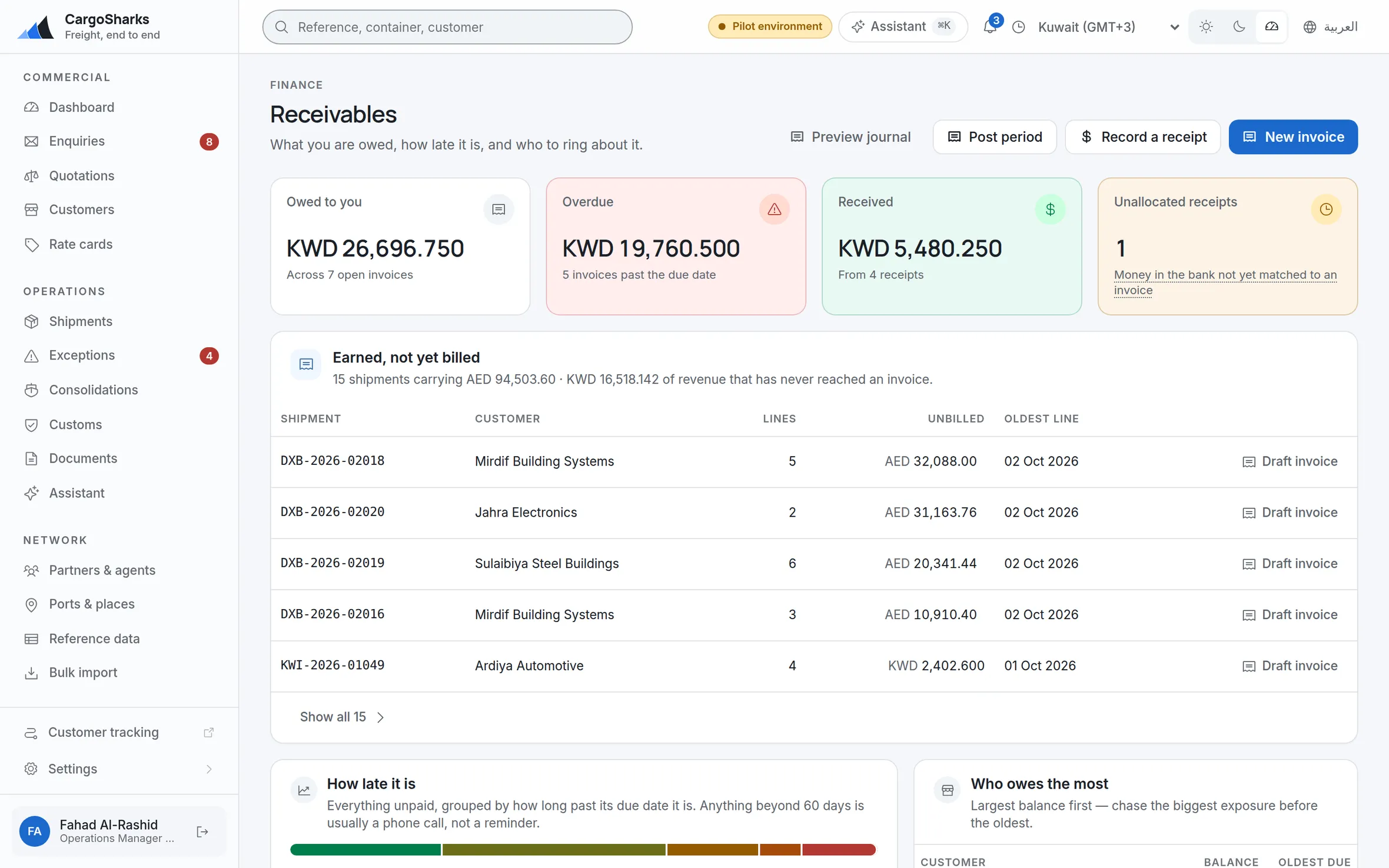Click shipment reference DXB-2026-02020
1389x868 pixels.
(333, 512)
